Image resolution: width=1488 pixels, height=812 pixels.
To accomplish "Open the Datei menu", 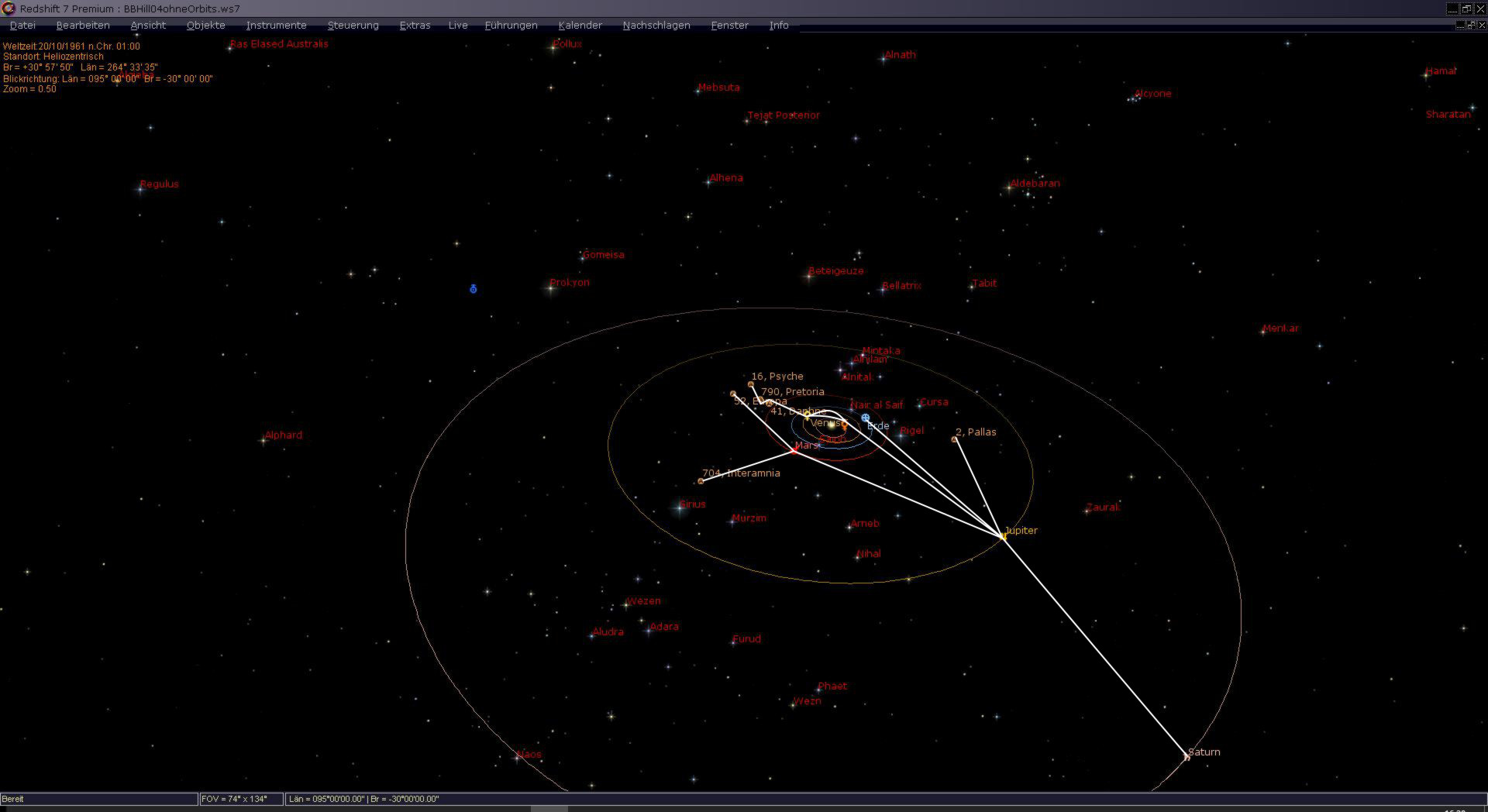I will point(22,26).
